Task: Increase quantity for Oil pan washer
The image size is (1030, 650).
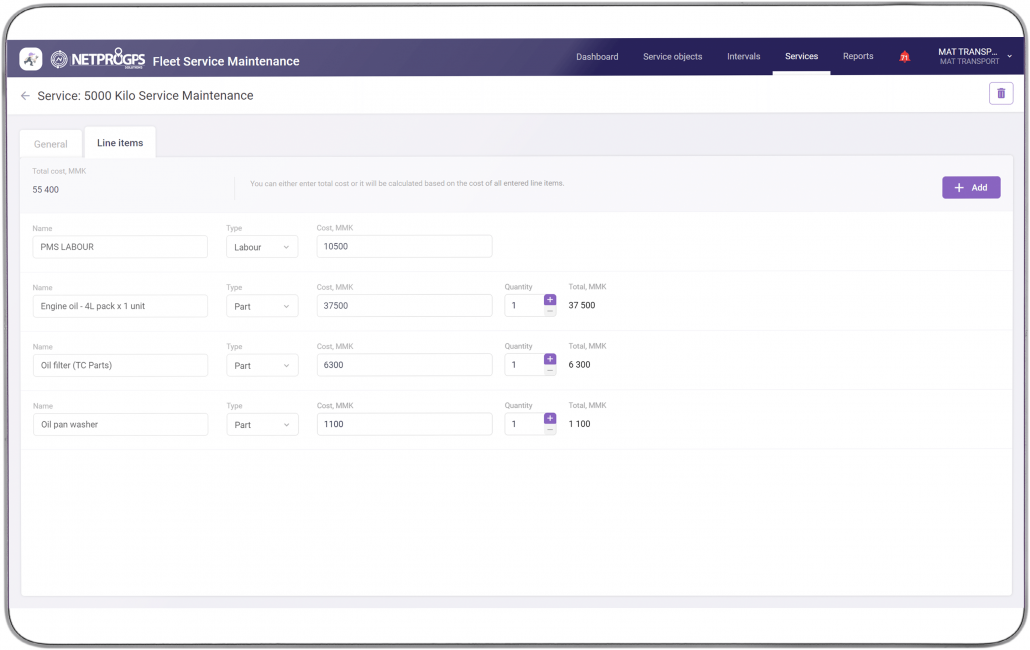Action: coord(550,418)
